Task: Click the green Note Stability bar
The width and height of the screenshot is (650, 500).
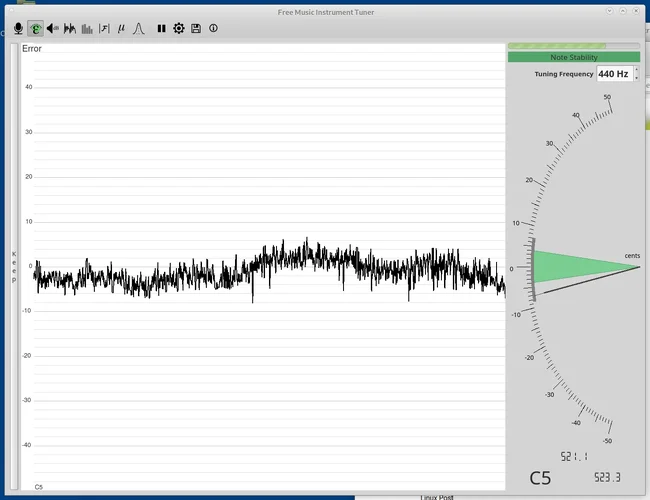Action: (x=573, y=57)
